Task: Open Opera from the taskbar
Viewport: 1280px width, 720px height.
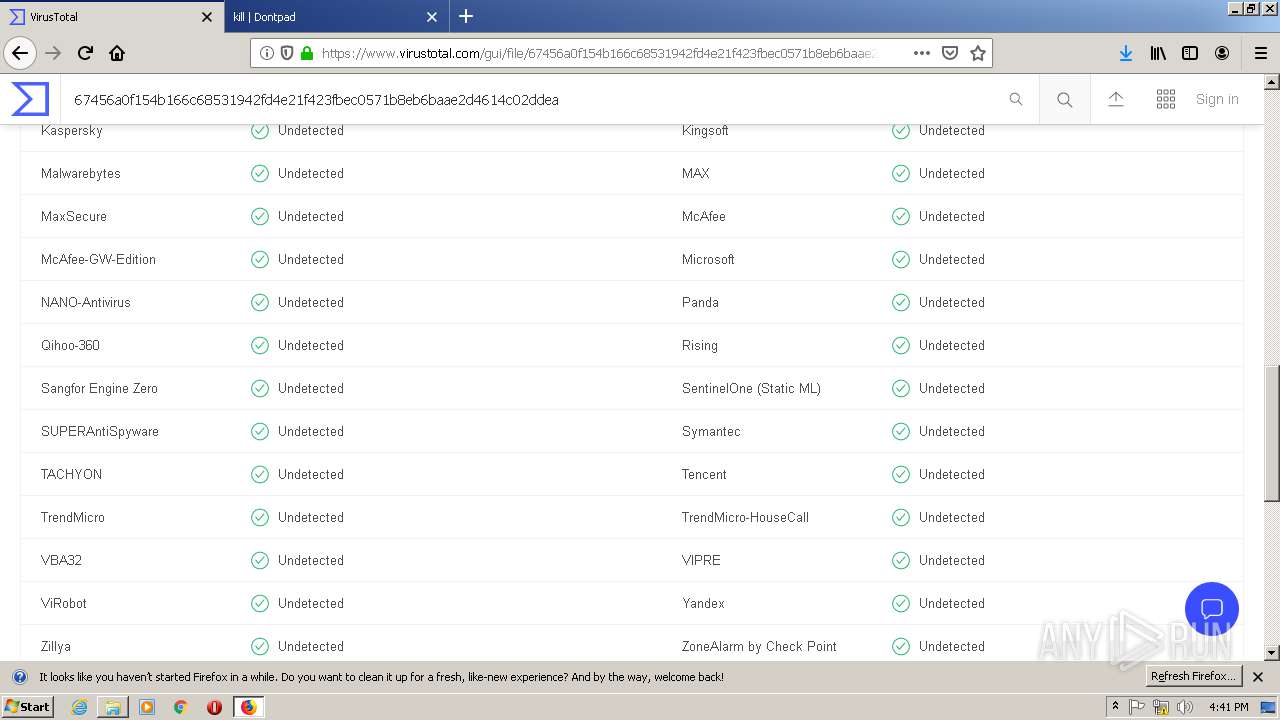Action: click(214, 707)
